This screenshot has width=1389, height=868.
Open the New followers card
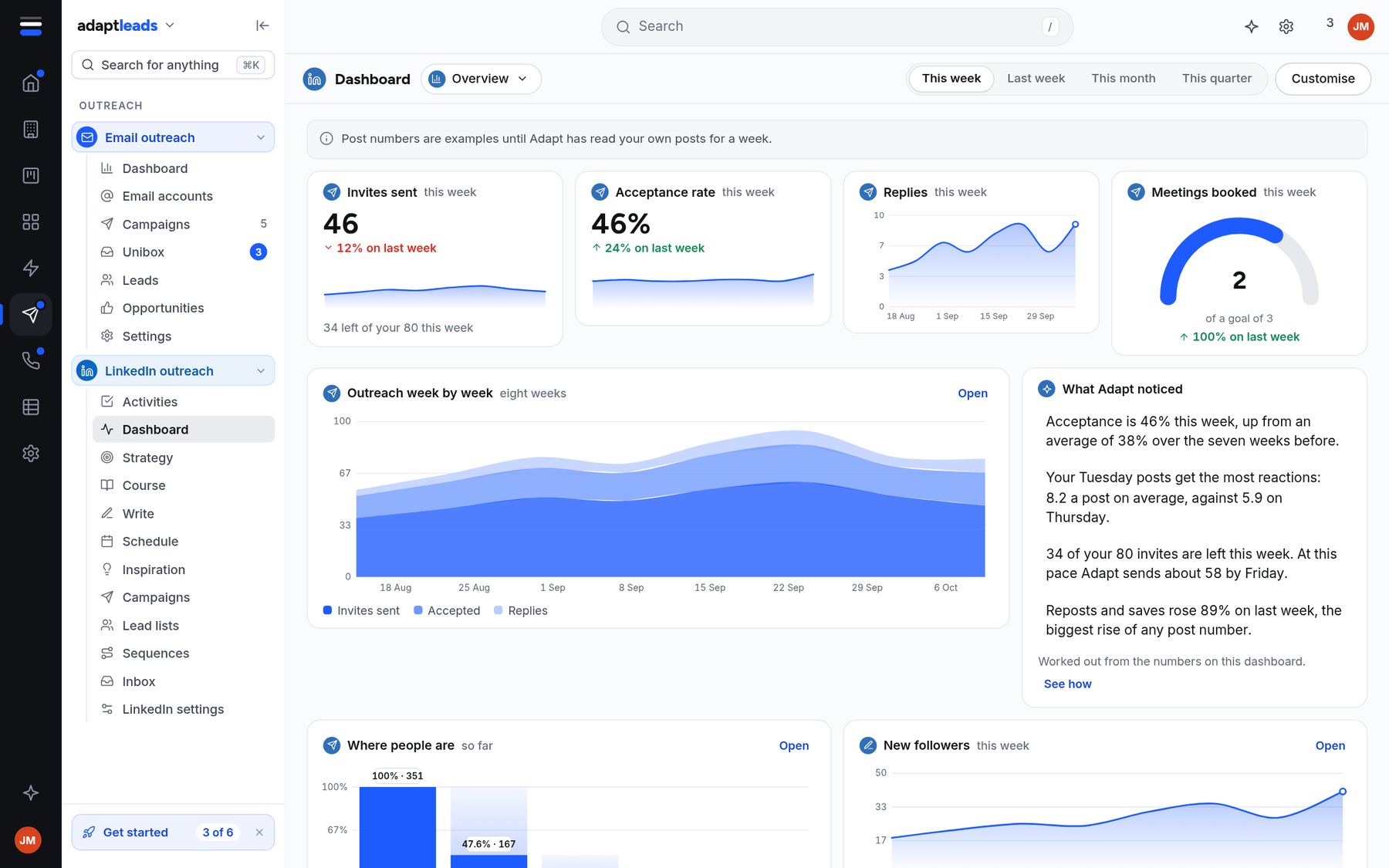(x=1330, y=746)
